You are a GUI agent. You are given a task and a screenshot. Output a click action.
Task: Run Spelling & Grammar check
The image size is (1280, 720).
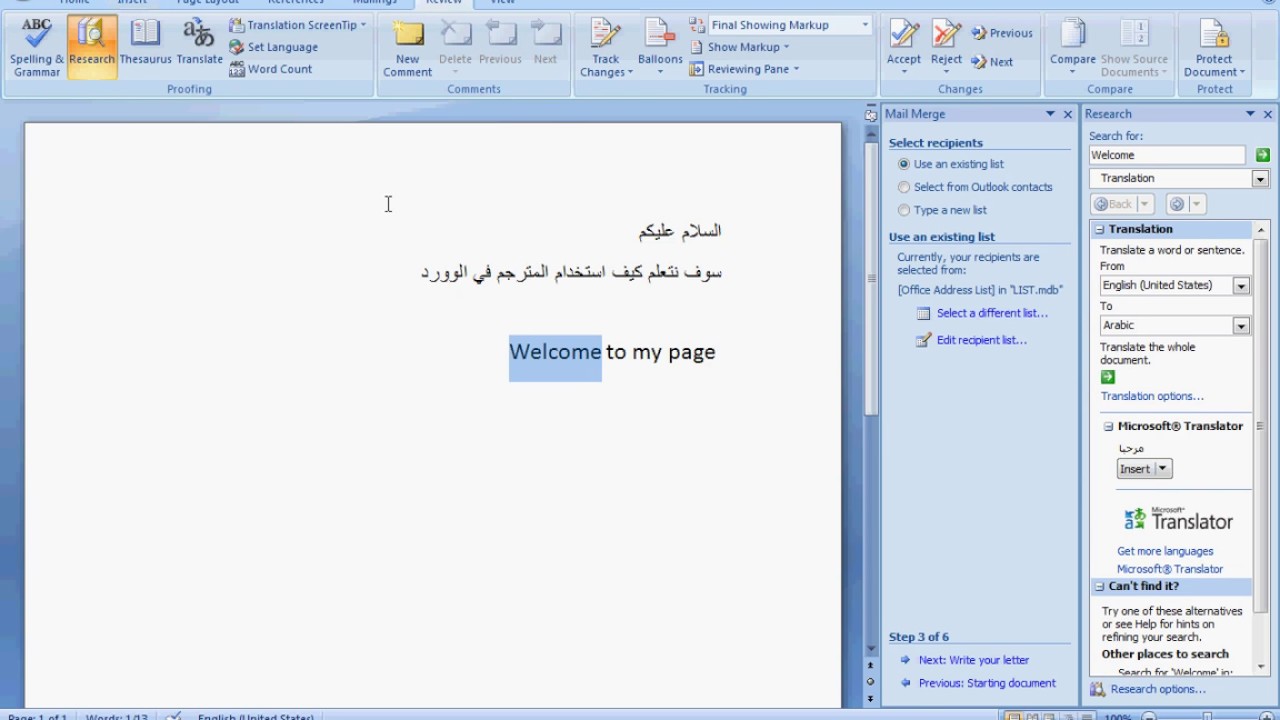pyautogui.click(x=37, y=47)
